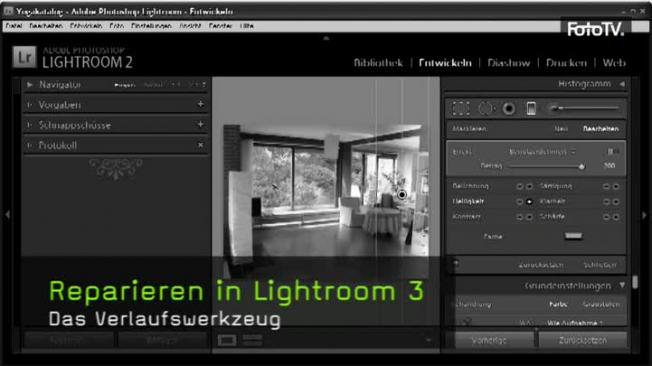Switch to the Diashow module

[x=509, y=63]
